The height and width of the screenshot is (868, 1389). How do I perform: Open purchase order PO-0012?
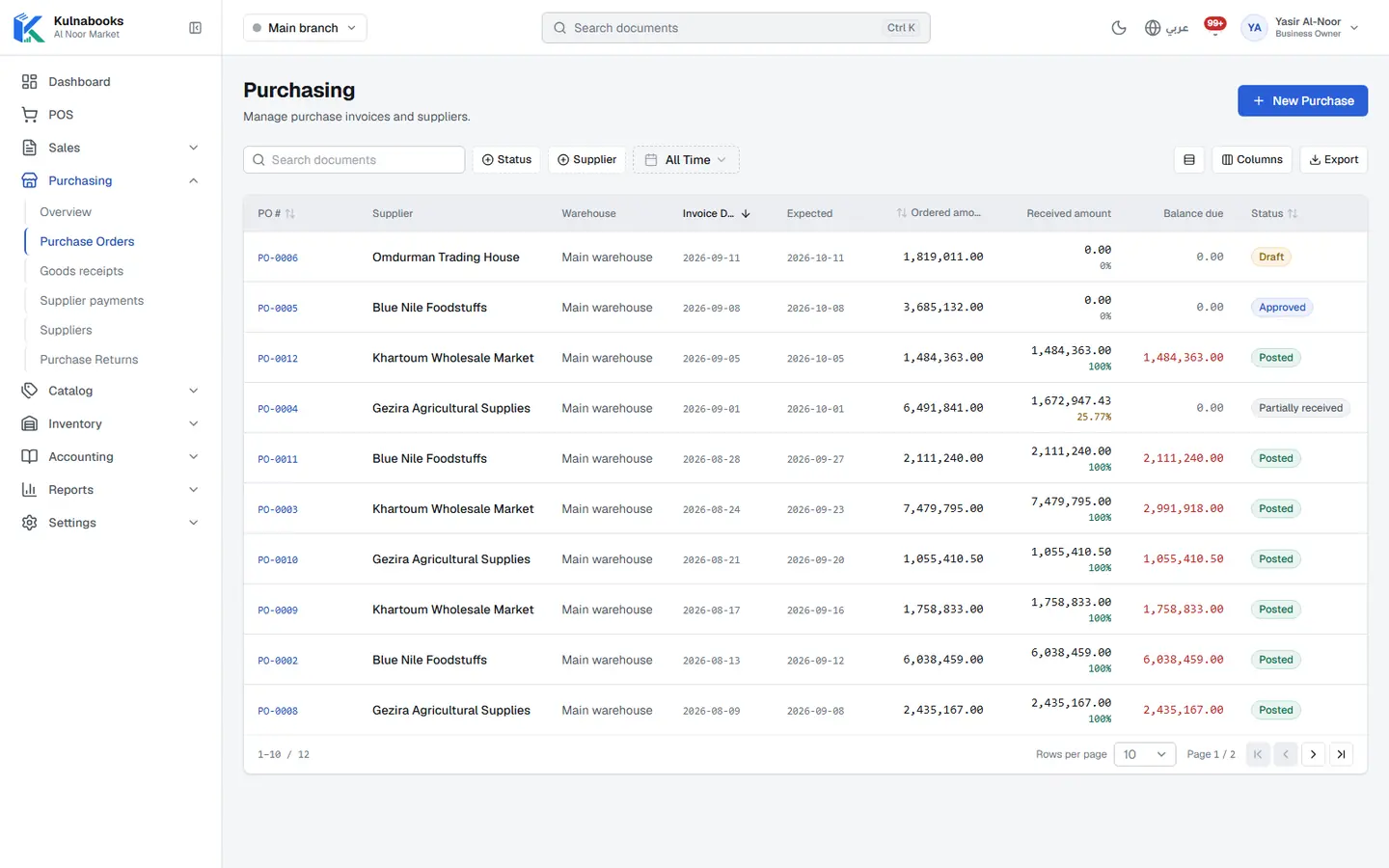[278, 359]
